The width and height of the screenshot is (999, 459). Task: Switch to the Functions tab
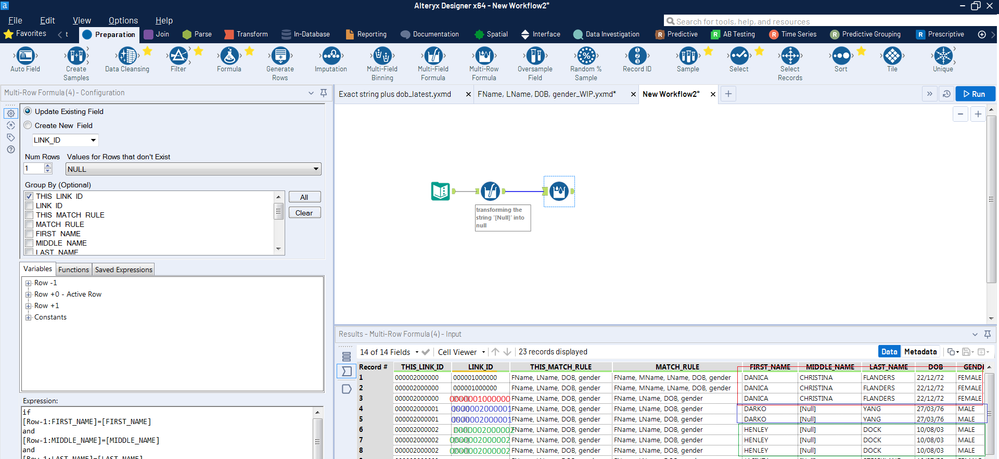tap(72, 269)
